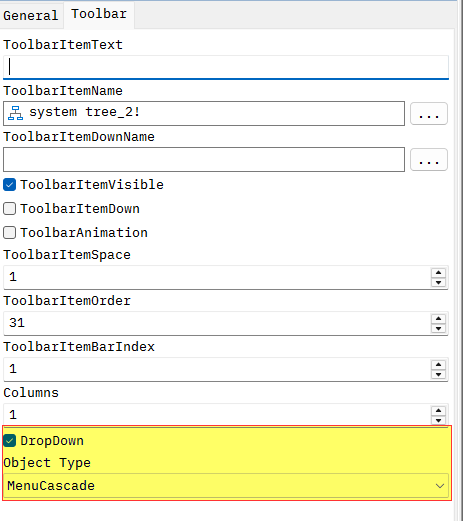Viewport: 468px width, 521px height.
Task: Decrease ToolbarItemOrder with down arrow
Action: click(438, 328)
